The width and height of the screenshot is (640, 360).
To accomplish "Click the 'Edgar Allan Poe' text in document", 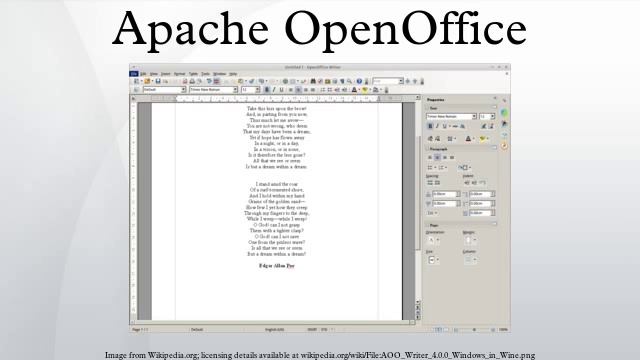I will point(277,266).
